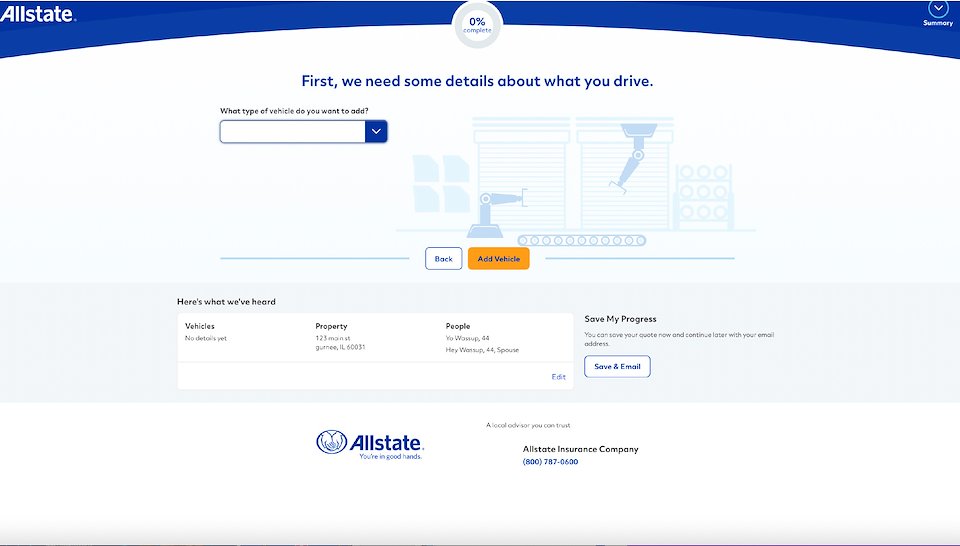Call the (800) 787-0630 phone link
Image resolution: width=960 pixels, height=546 pixels.
[x=550, y=462]
